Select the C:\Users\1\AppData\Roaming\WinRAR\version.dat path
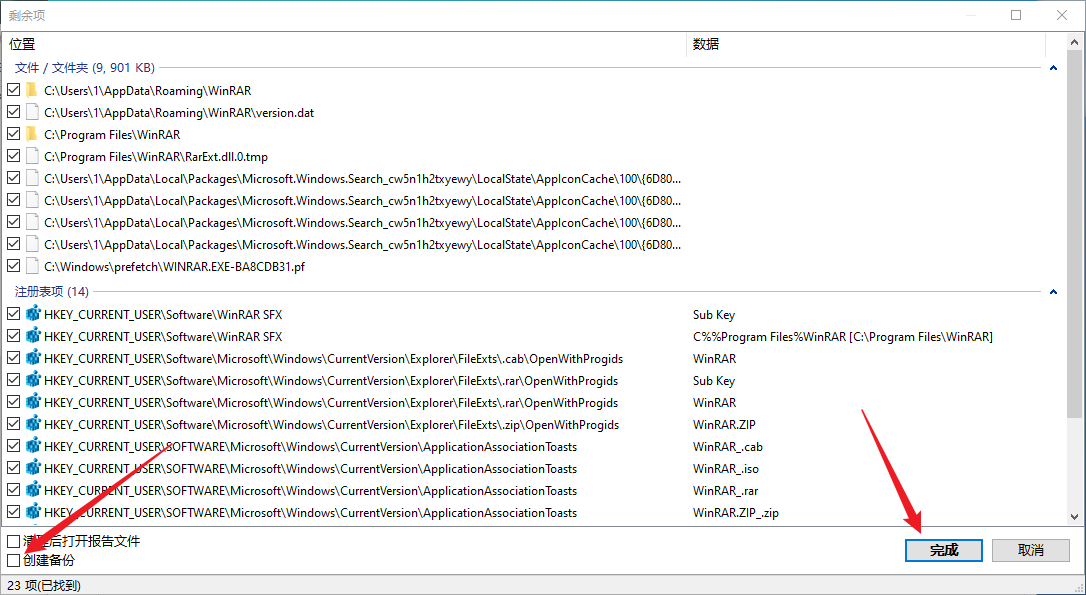 coord(179,112)
